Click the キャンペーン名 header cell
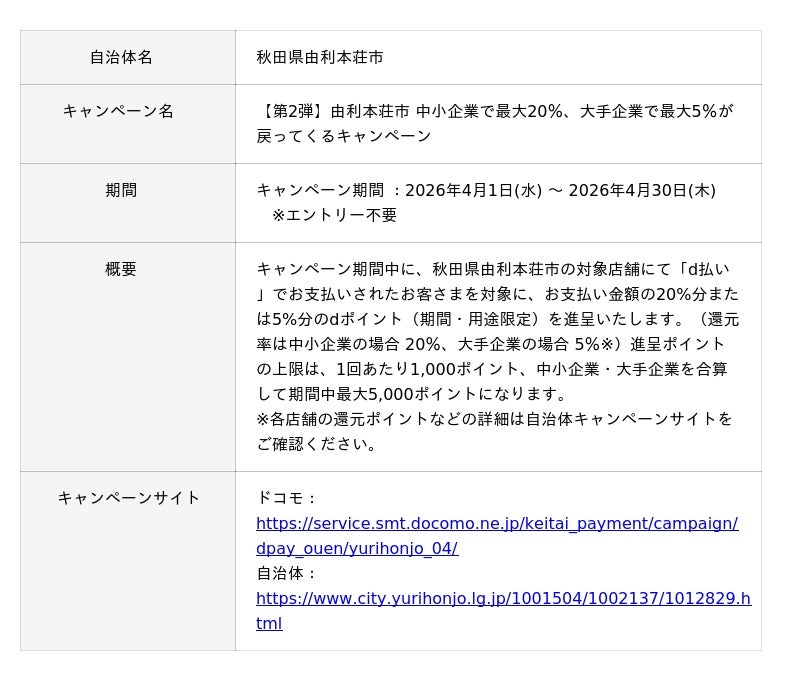Screen dimensions: 800x681 point(118,111)
